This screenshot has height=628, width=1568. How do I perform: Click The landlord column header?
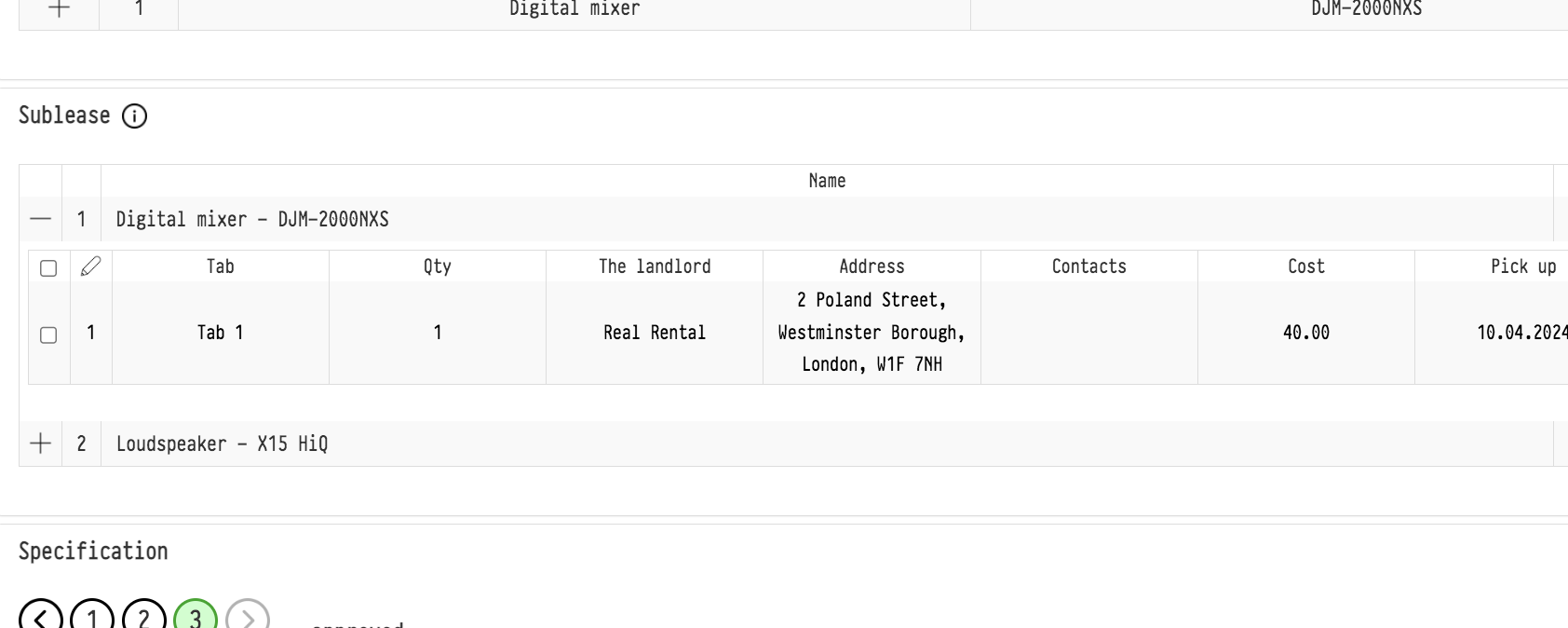[x=655, y=266]
